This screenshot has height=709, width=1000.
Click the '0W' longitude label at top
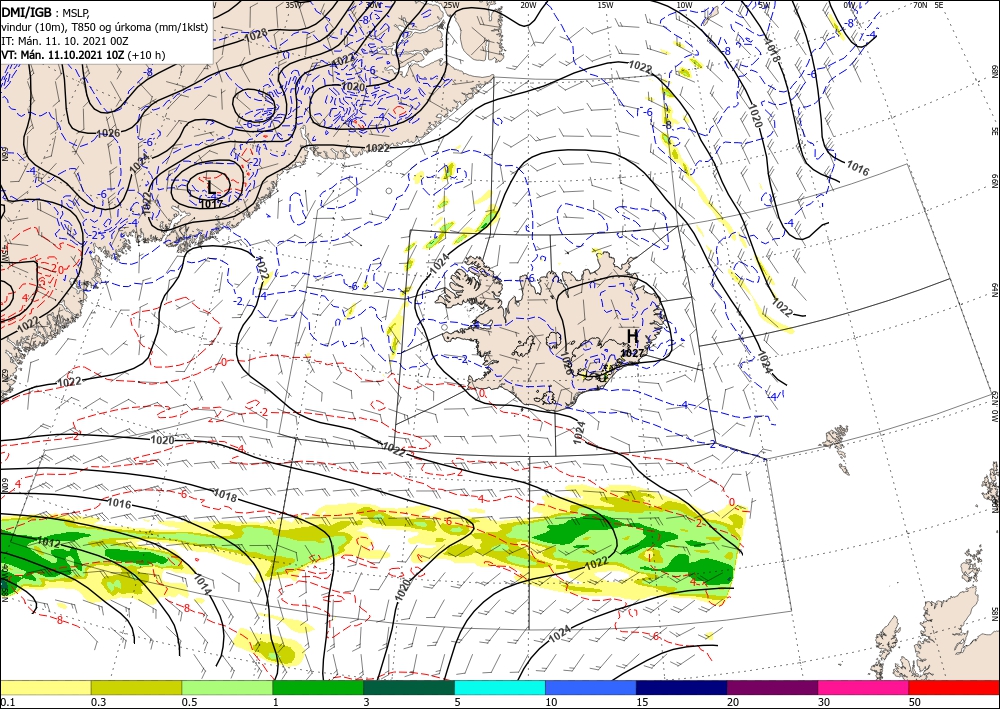click(x=849, y=5)
